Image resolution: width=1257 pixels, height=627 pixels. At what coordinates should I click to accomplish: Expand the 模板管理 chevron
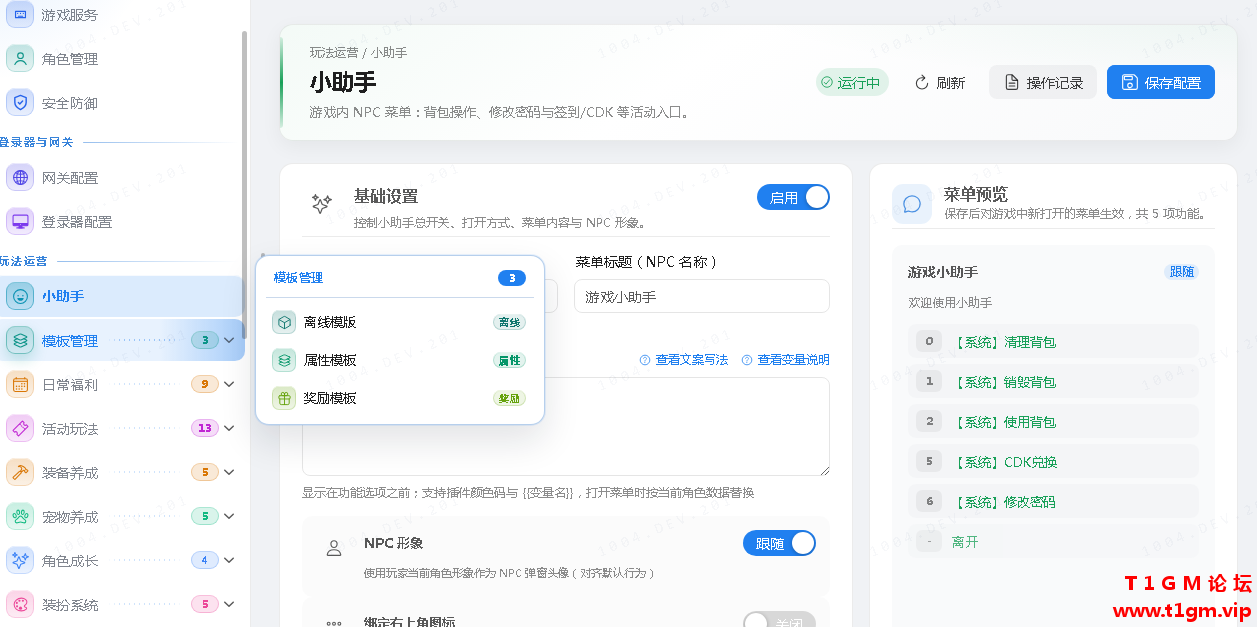pyautogui.click(x=229, y=341)
